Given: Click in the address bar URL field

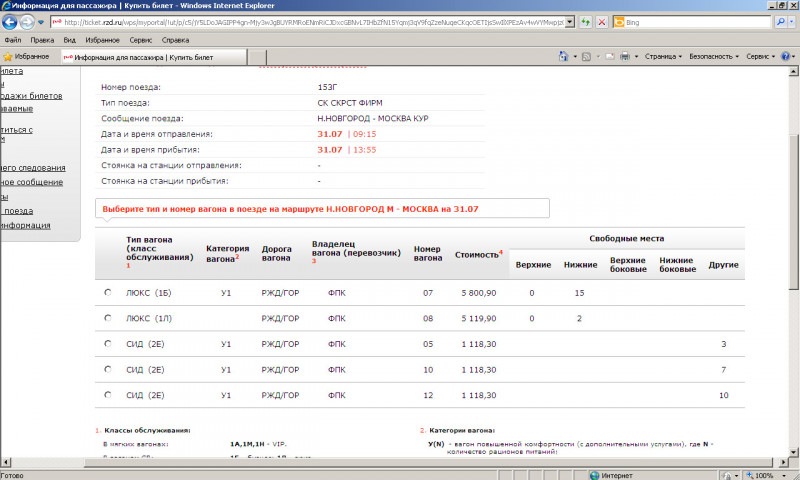Looking at the screenshot, I should 308,22.
